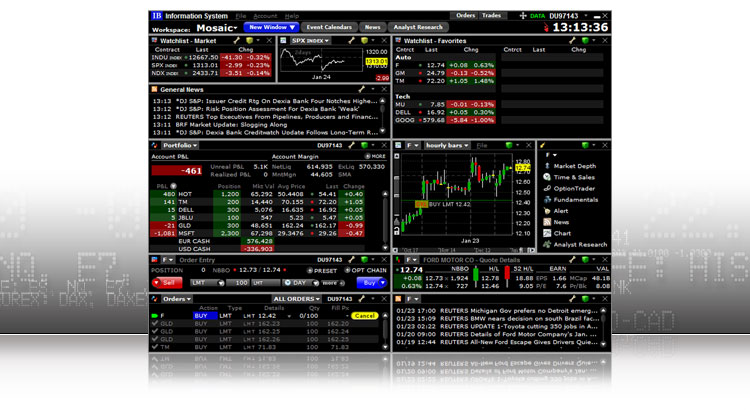Select GOOG row in Watchlist - Favorites

click(445, 120)
